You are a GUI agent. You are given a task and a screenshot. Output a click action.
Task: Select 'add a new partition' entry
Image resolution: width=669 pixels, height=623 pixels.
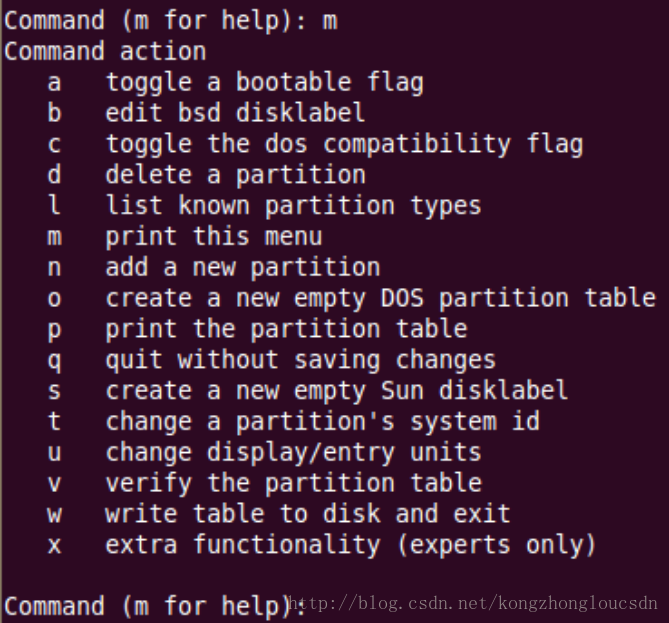(214, 268)
